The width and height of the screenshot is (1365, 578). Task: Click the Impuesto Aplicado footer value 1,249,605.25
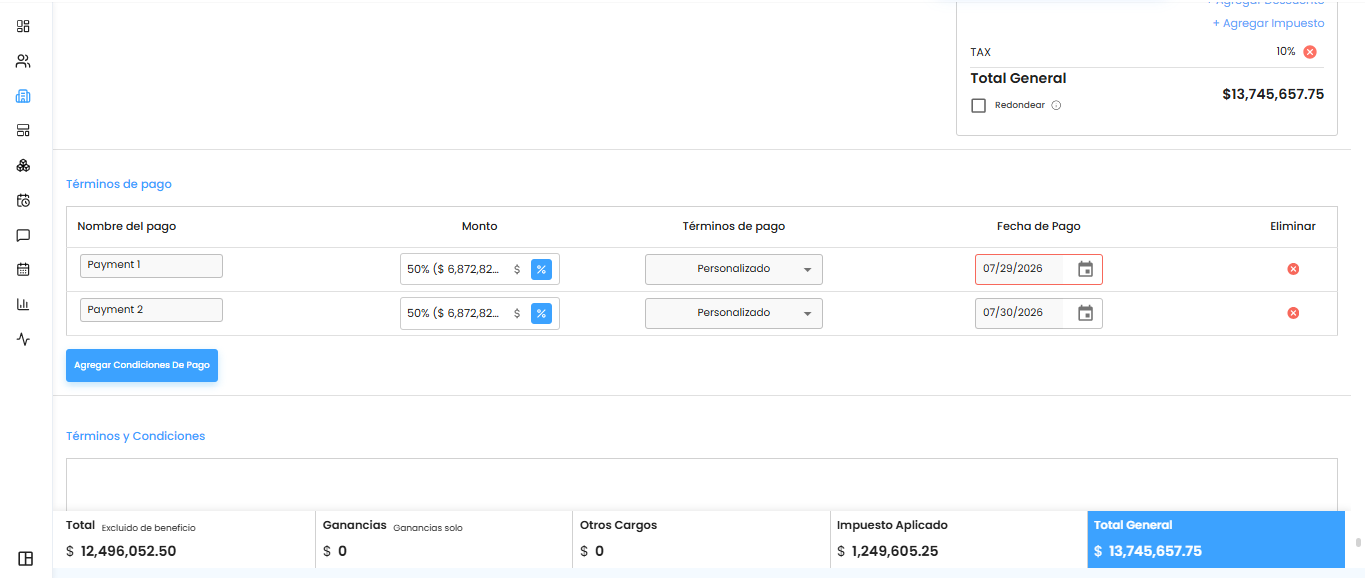pos(895,551)
